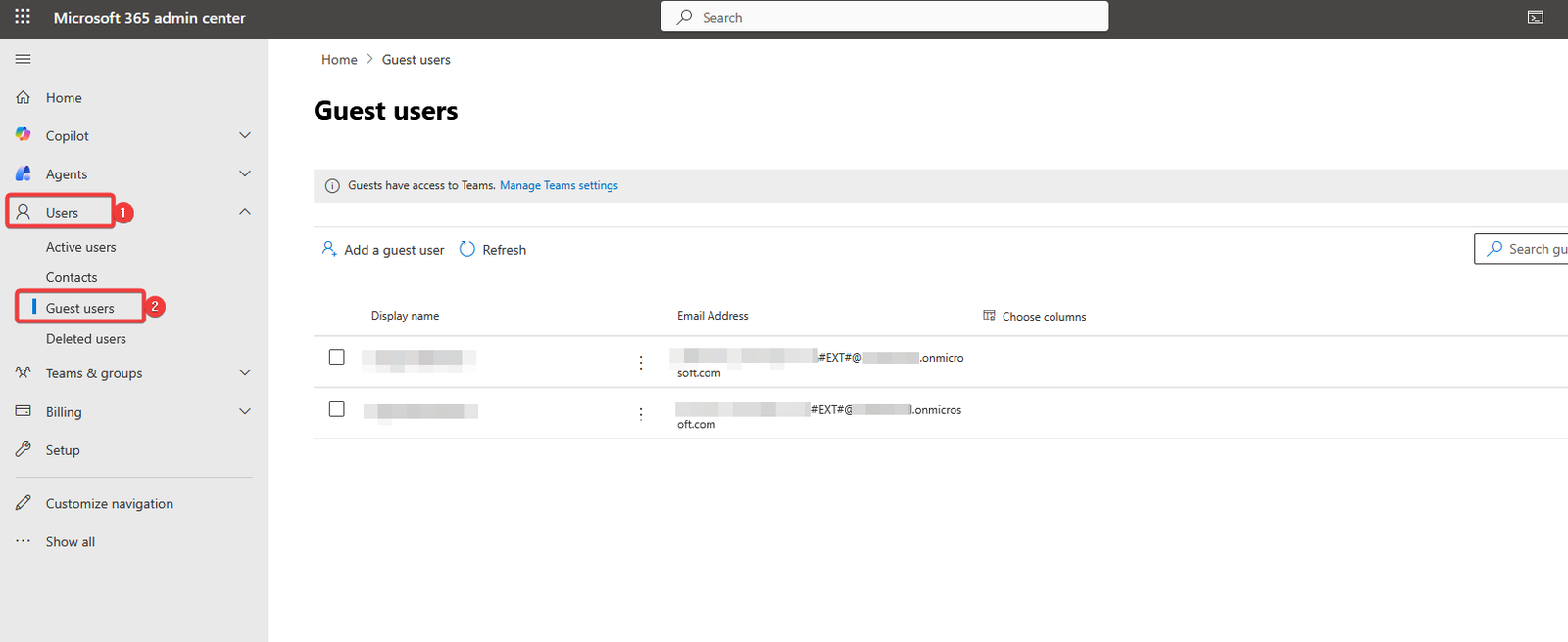Click the top Search box
The image size is (1568, 642).
pos(884,17)
